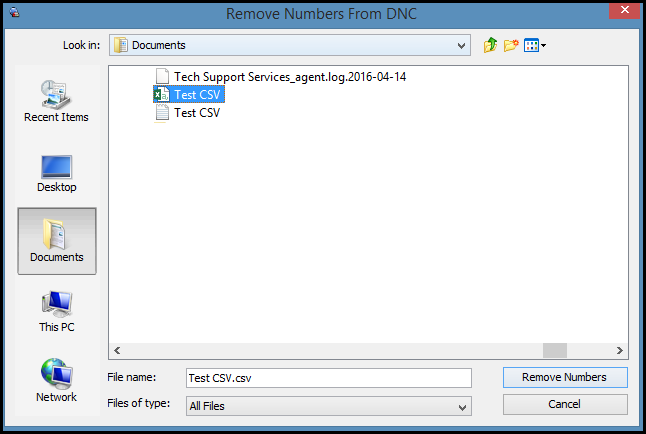This screenshot has width=646, height=434.
Task: Open This PC in sidebar
Action: click(x=56, y=311)
